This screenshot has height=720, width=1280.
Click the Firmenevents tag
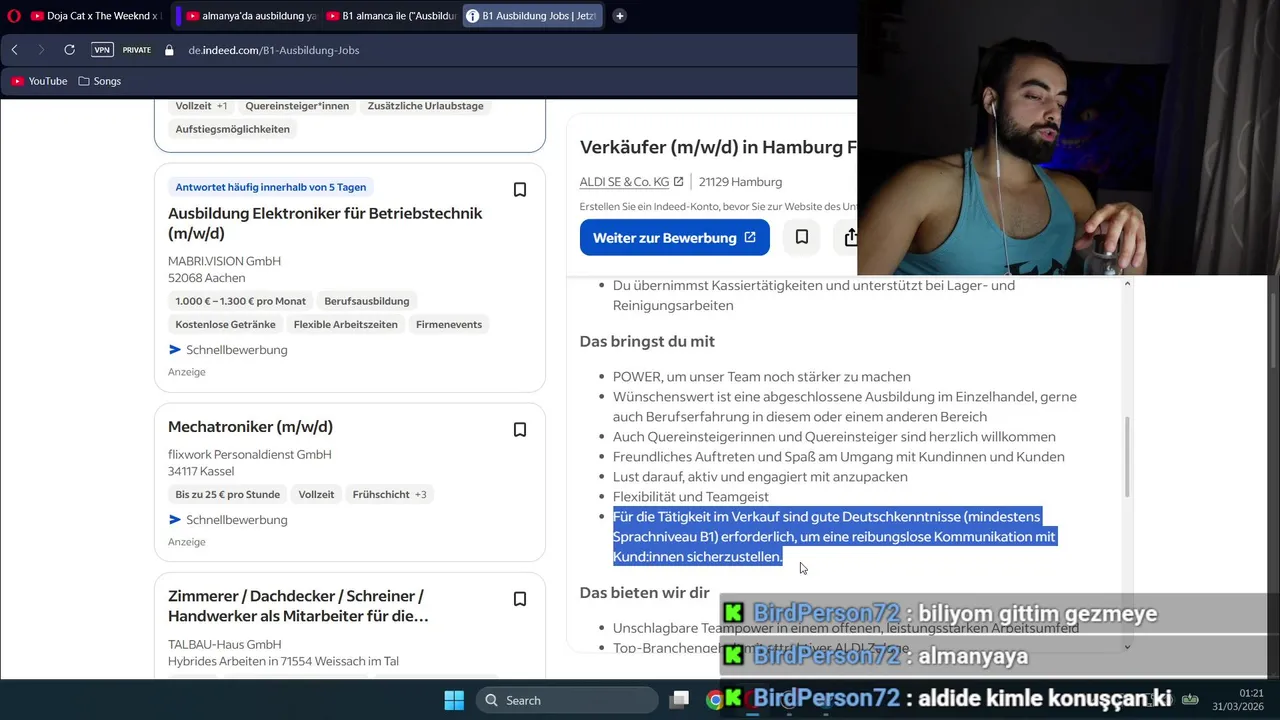click(449, 324)
